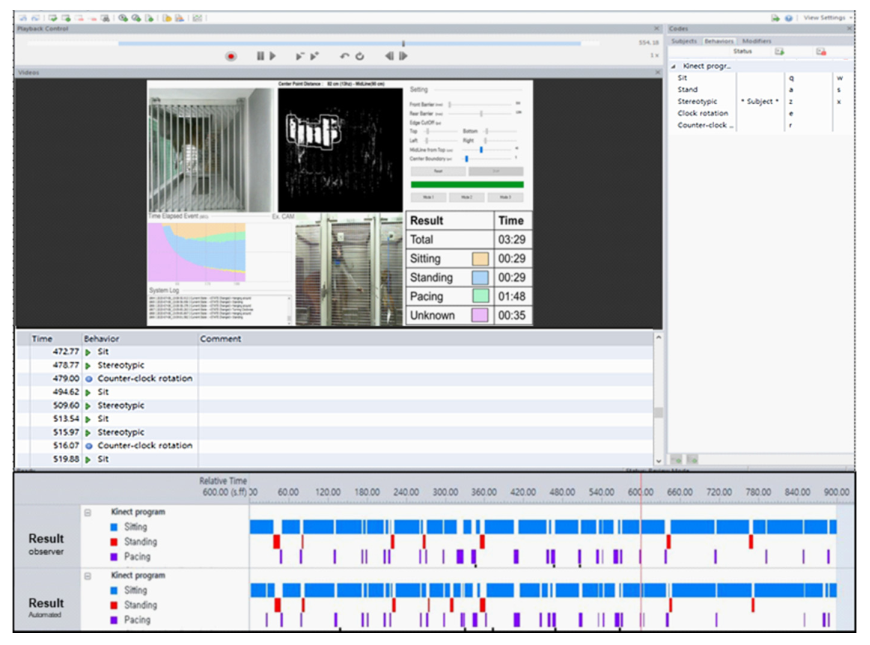Click play arrow icon beside 472.77 Sit event

[88, 352]
